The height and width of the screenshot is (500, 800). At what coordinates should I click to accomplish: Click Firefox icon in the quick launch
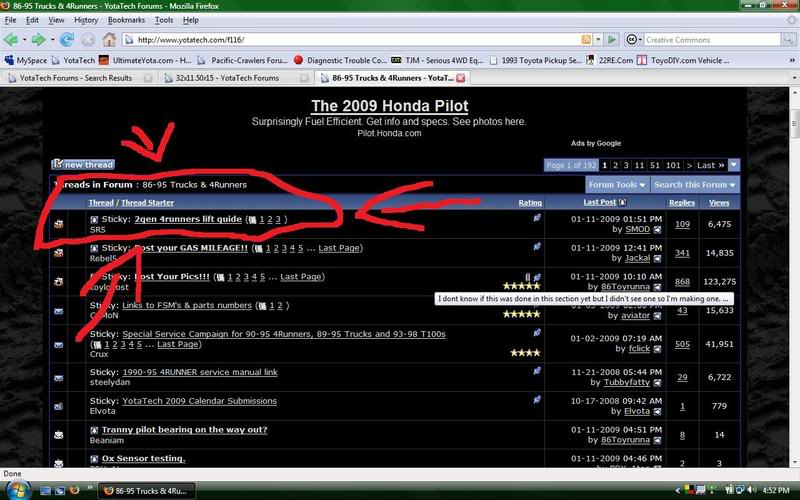74,490
